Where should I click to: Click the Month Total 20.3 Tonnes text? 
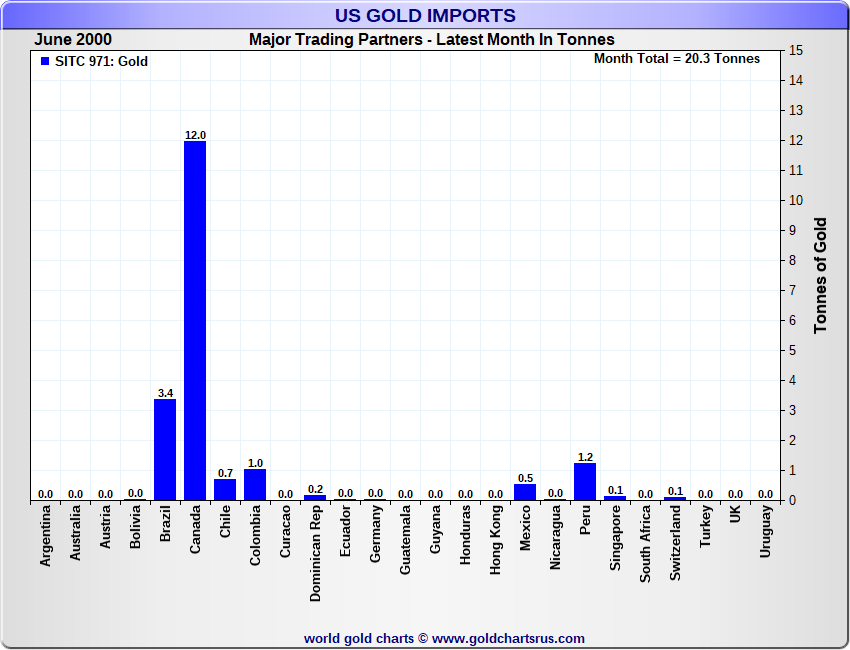(677, 59)
